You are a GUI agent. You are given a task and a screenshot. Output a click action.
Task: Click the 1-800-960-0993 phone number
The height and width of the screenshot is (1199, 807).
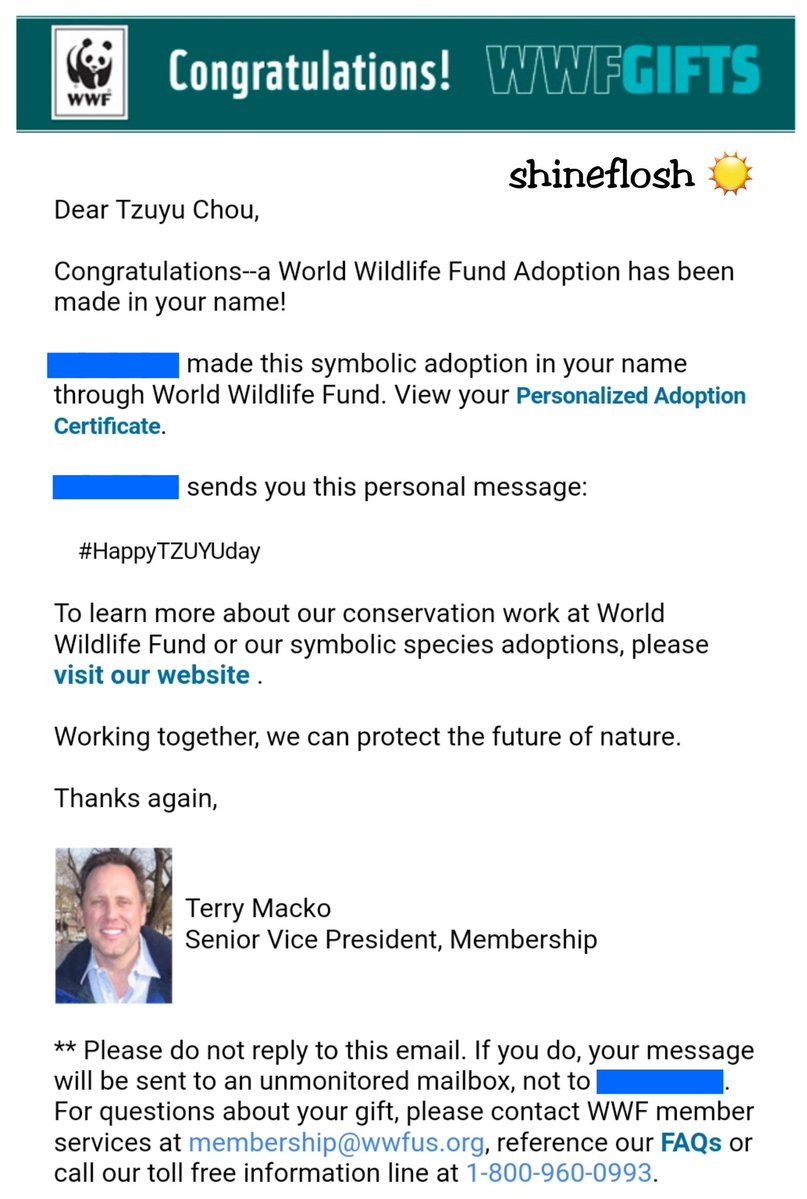pos(559,1172)
